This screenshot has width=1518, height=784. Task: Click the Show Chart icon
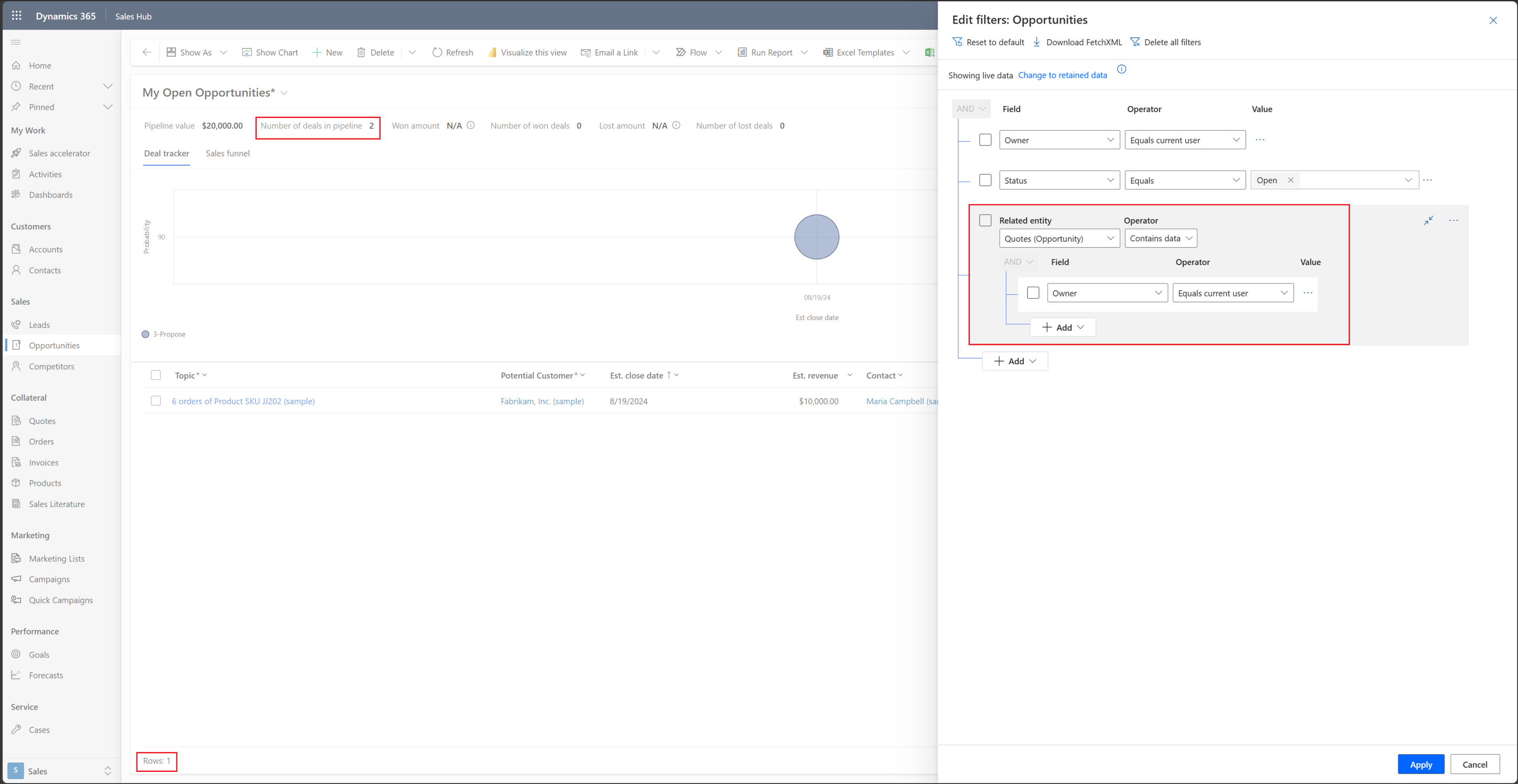coord(244,51)
